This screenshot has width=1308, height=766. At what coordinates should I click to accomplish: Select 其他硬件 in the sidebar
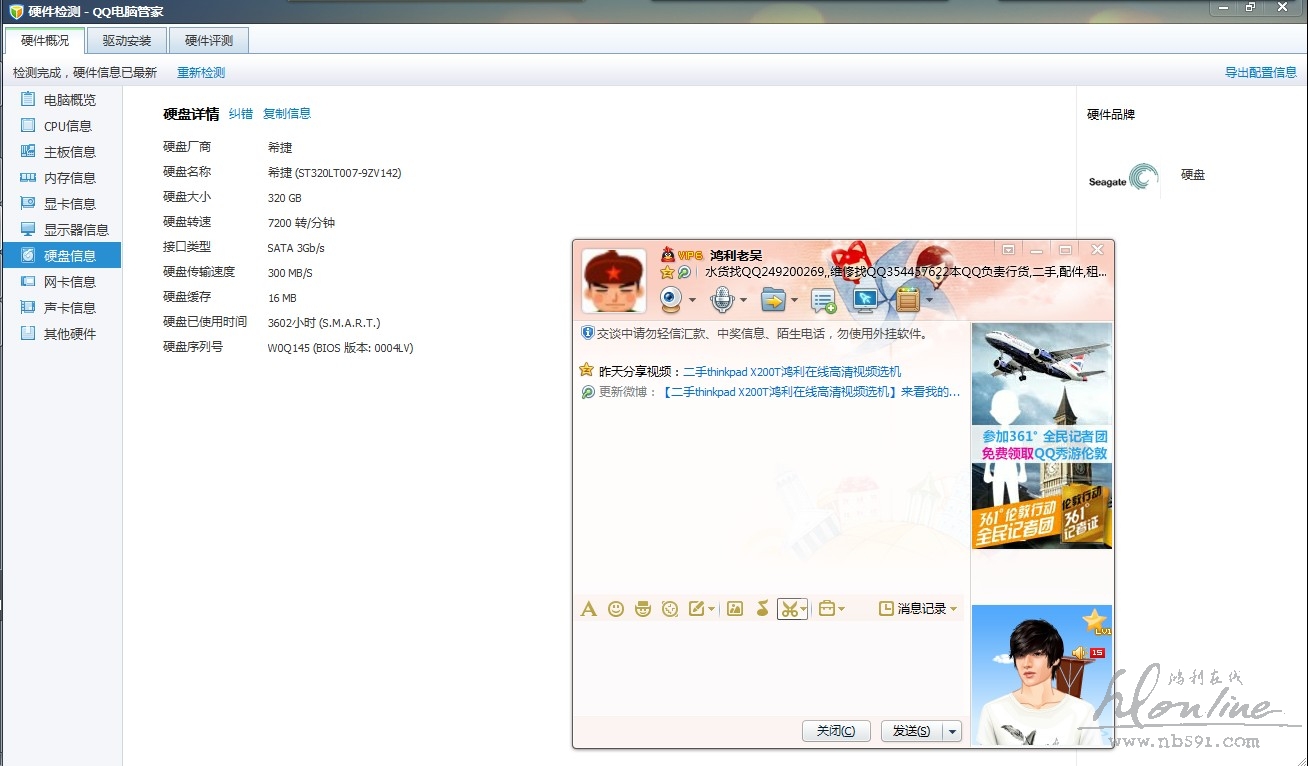coord(61,334)
